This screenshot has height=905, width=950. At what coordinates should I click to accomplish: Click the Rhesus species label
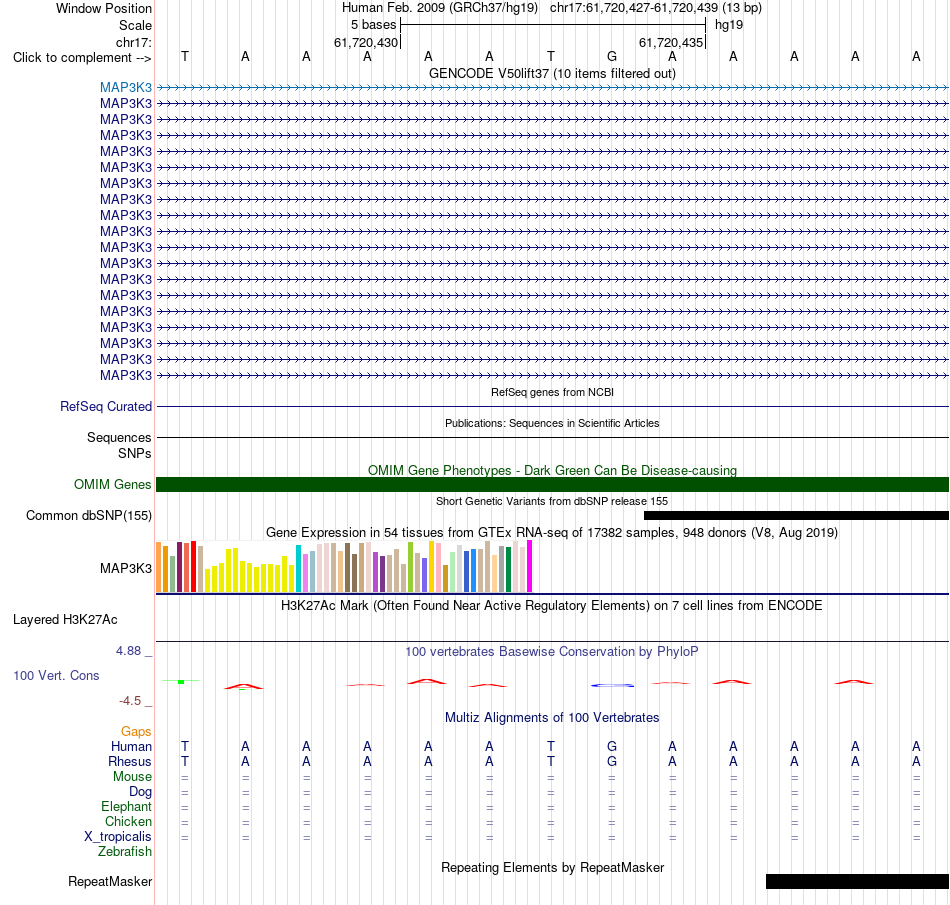click(130, 761)
